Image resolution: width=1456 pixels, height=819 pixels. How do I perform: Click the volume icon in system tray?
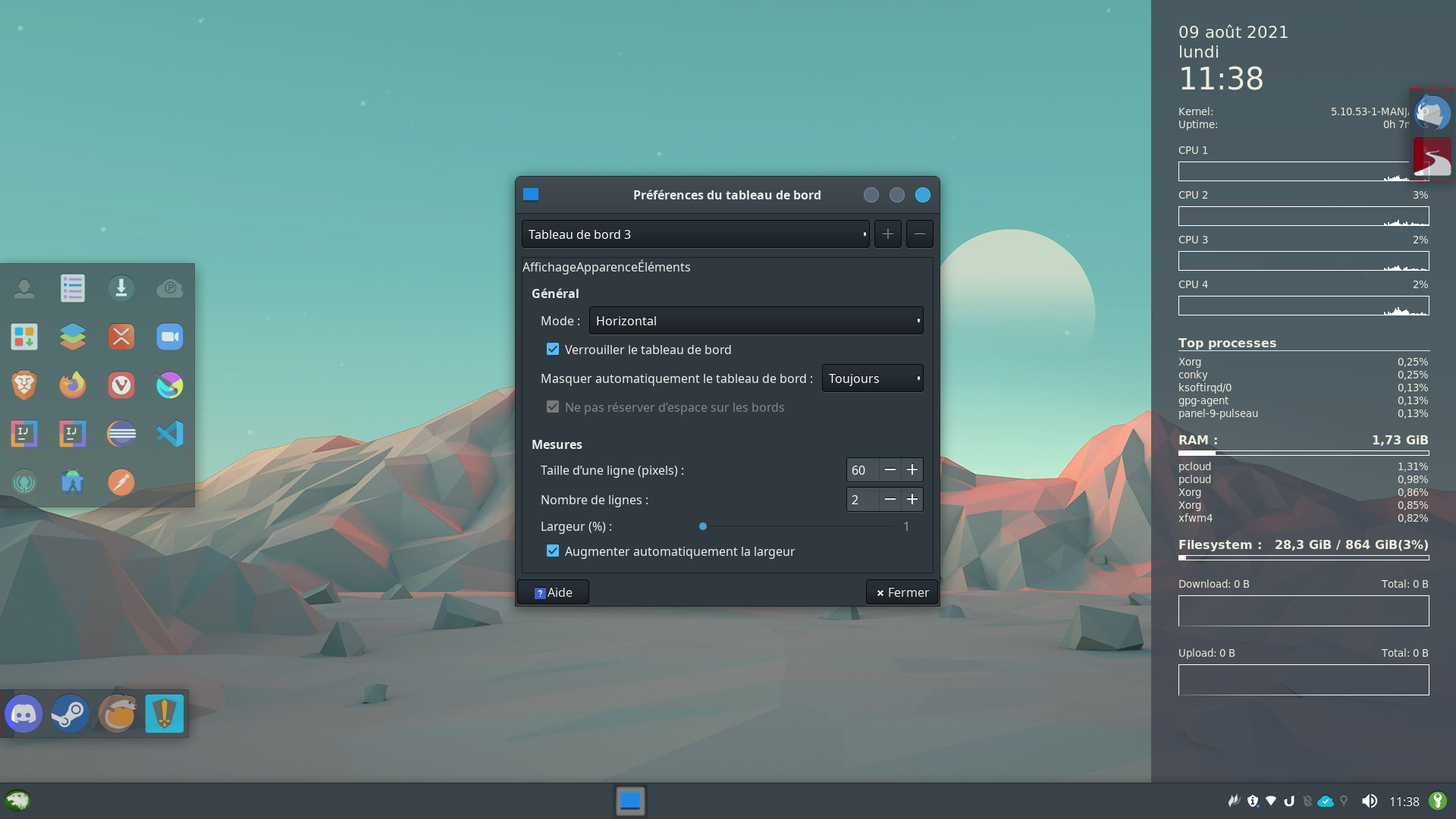1369,801
